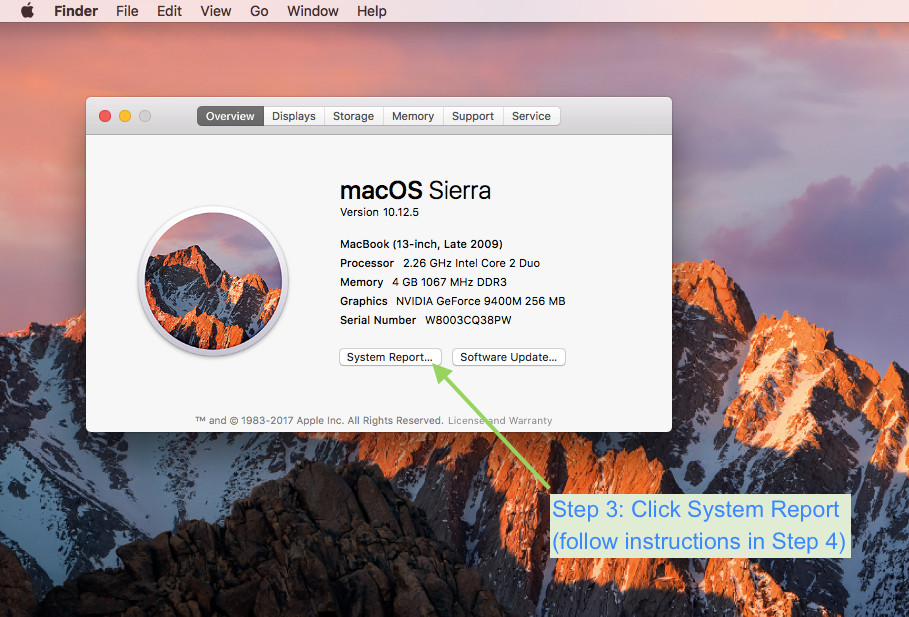Click the System Report button
Viewport: 909px width, 617px height.
pos(390,357)
